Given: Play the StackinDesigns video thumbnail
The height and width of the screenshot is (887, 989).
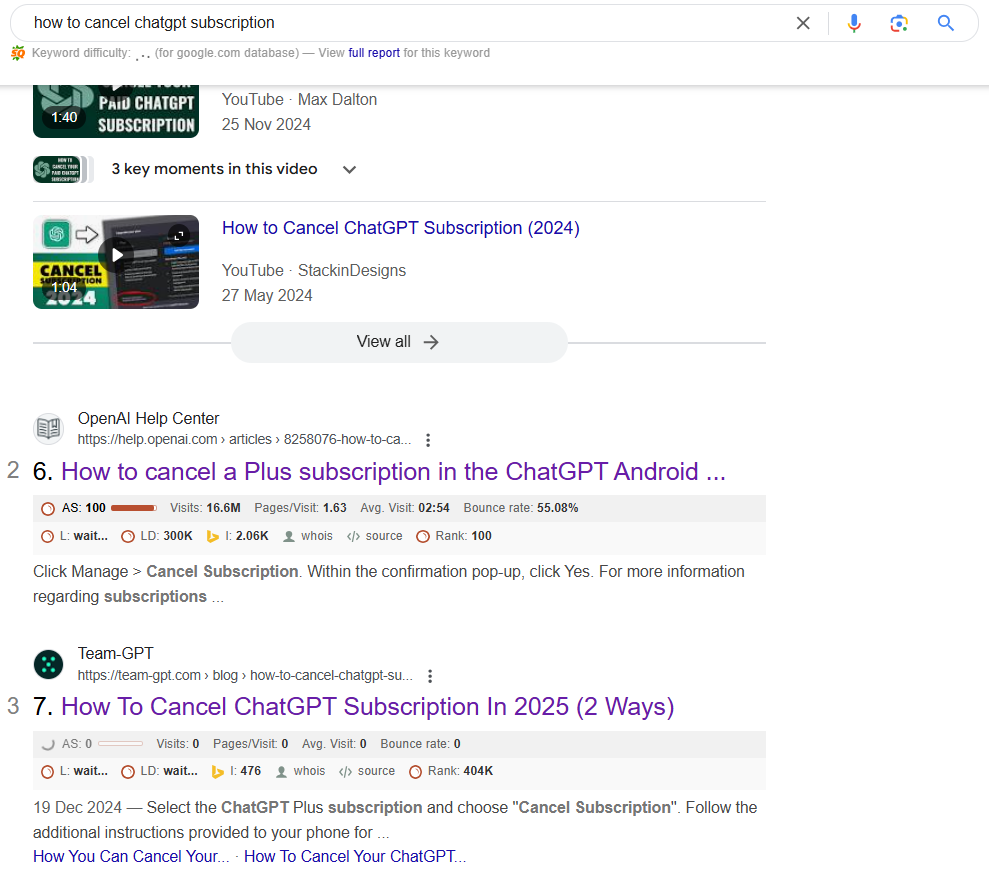Looking at the screenshot, I should [116, 262].
